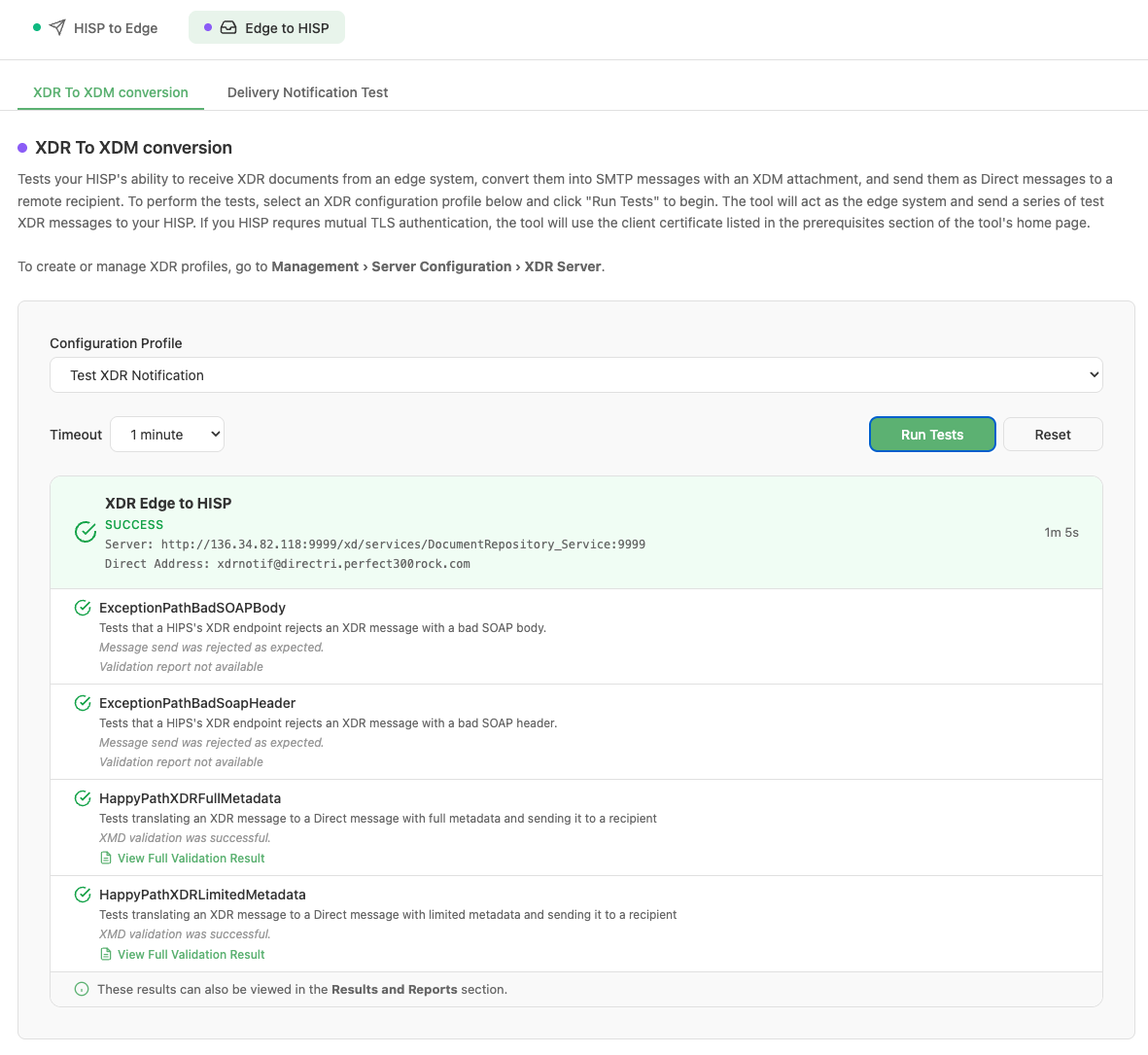Viewport: 1148px width, 1055px height.
Task: Click the Timeout label
Action: pos(76,435)
